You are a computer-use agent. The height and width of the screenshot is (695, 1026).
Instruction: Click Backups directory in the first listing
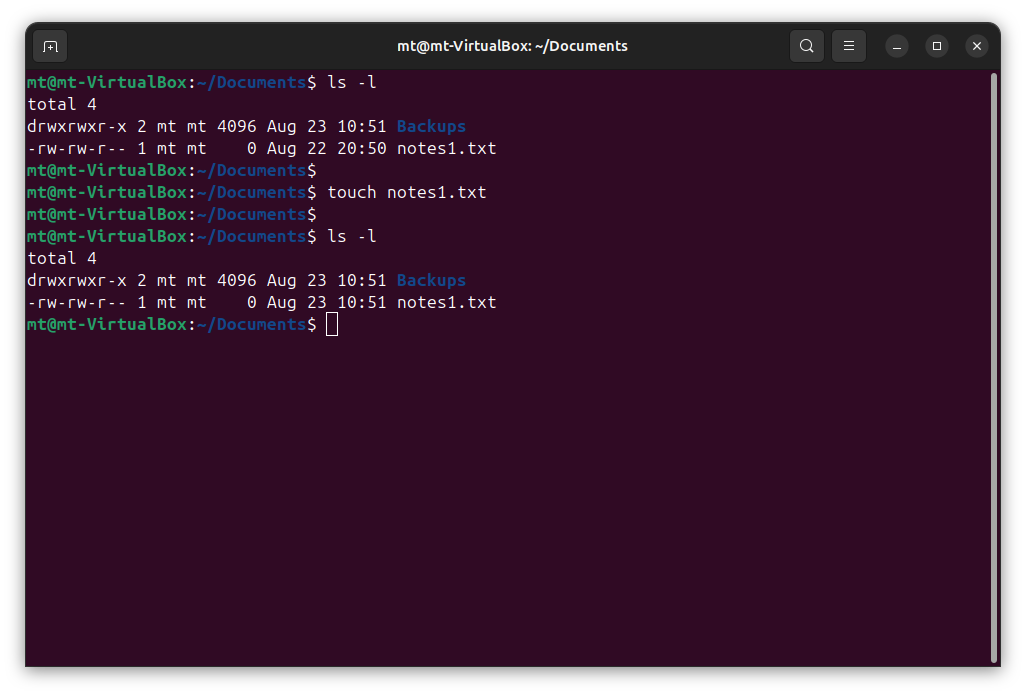coord(431,126)
